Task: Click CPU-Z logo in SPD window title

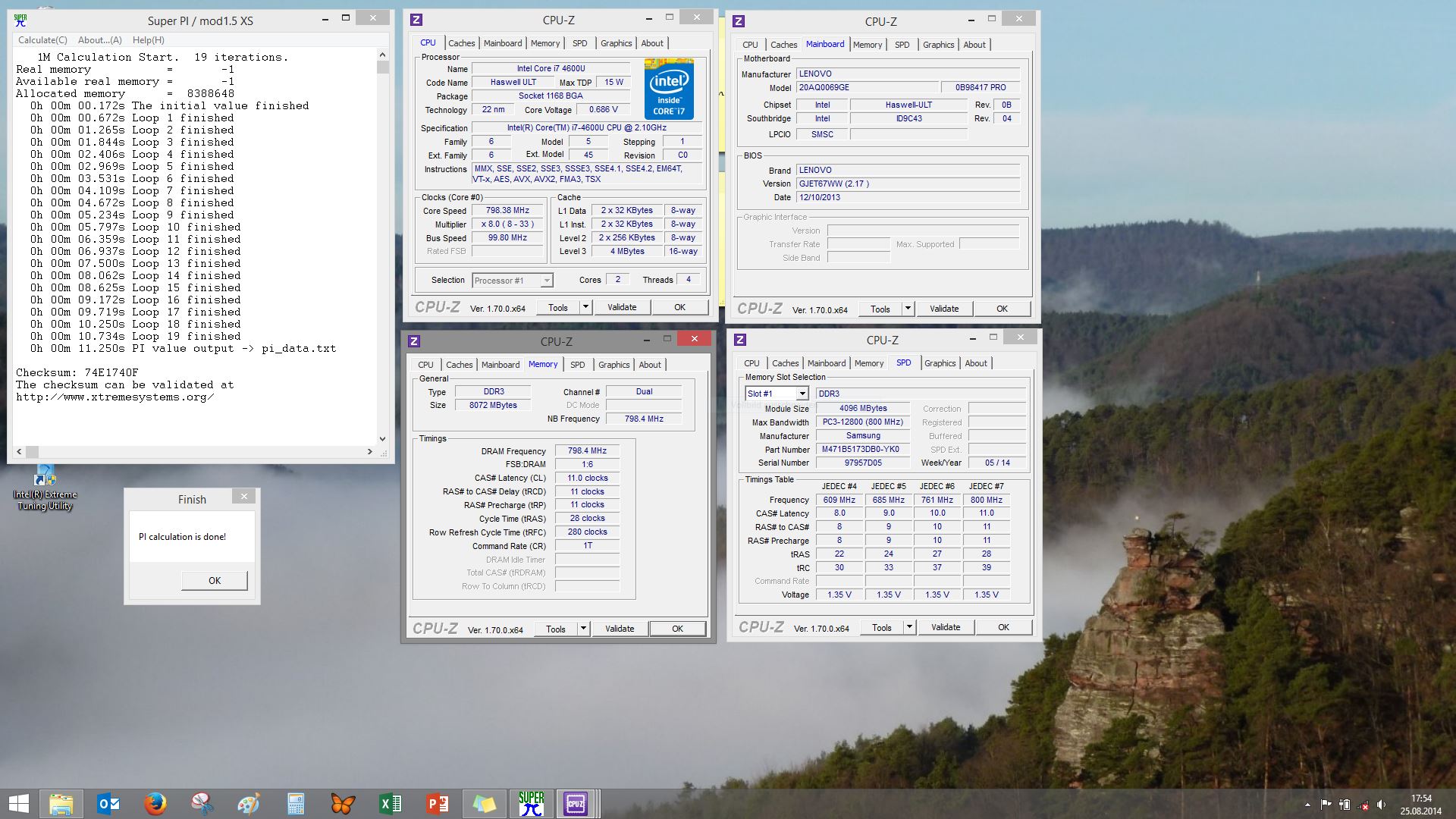Action: coord(740,340)
